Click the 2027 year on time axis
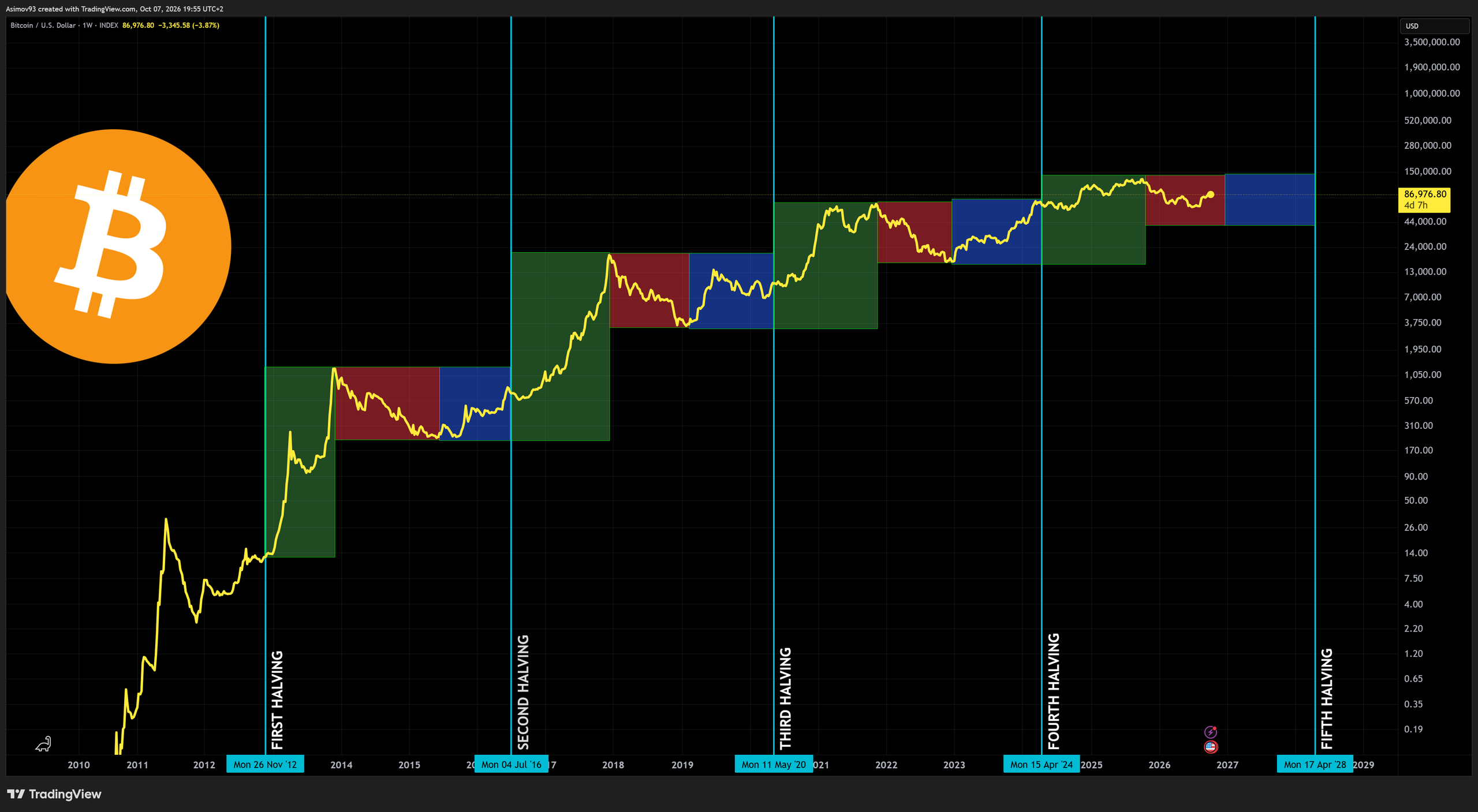 1227,765
